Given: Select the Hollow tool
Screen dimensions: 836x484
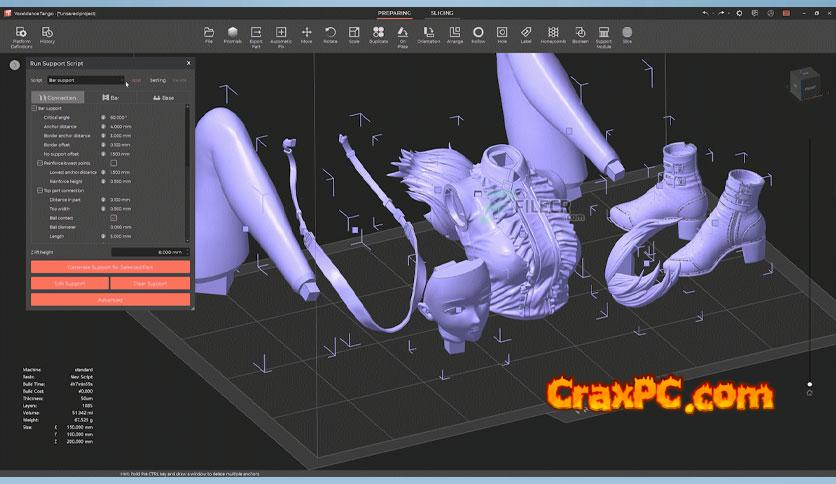Looking at the screenshot, I should click(478, 36).
